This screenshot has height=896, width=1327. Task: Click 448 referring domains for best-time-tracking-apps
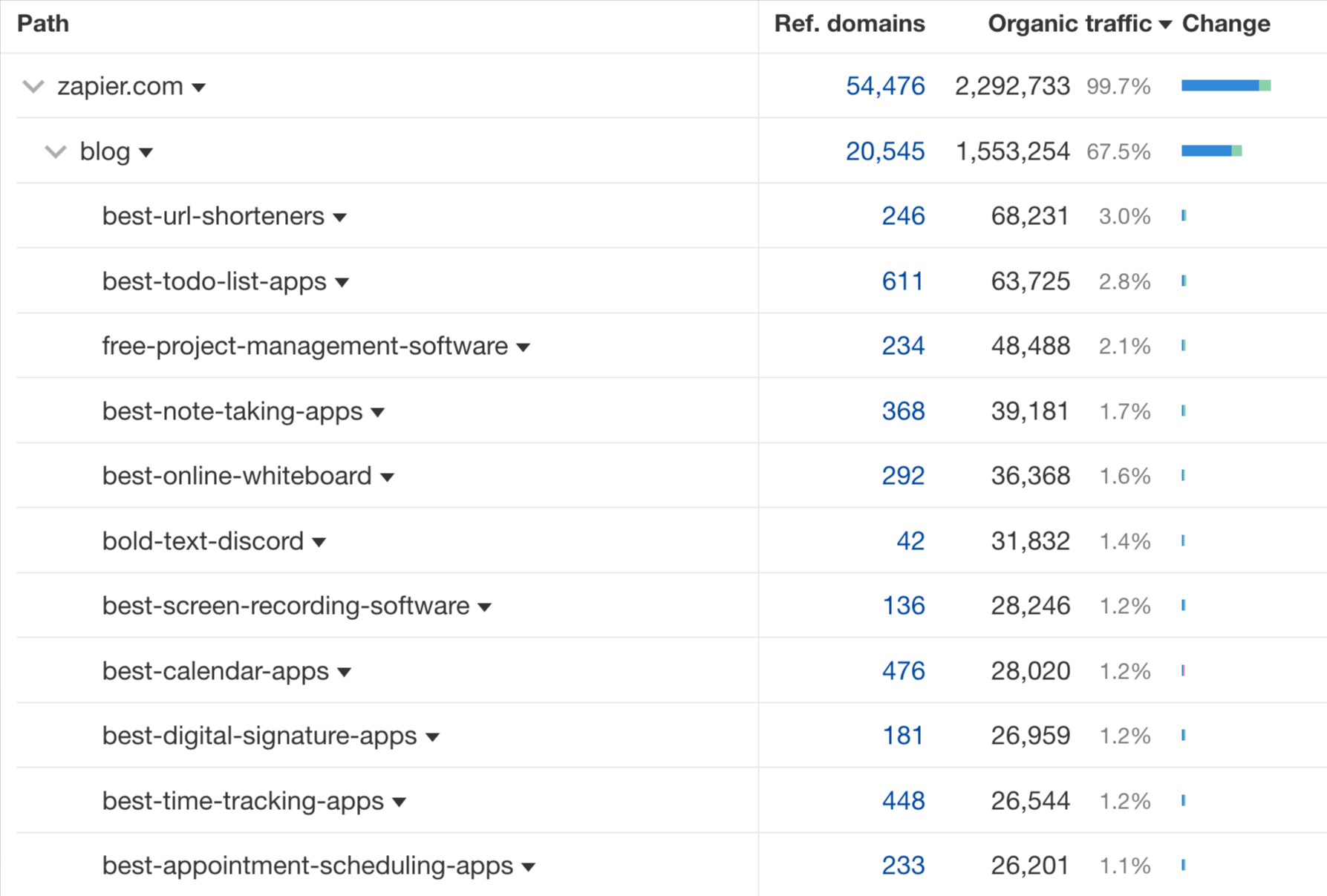pos(903,801)
